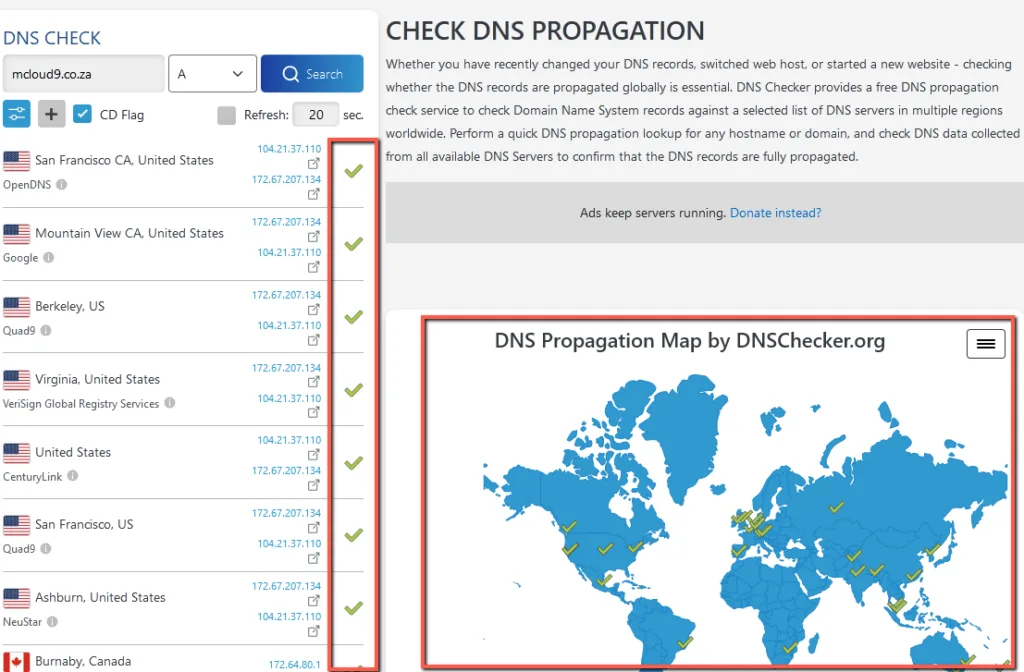Screen dimensions: 1024x672
Task: Click 104.21.37.110 in Virginia VeriSign row
Action: click(x=289, y=398)
